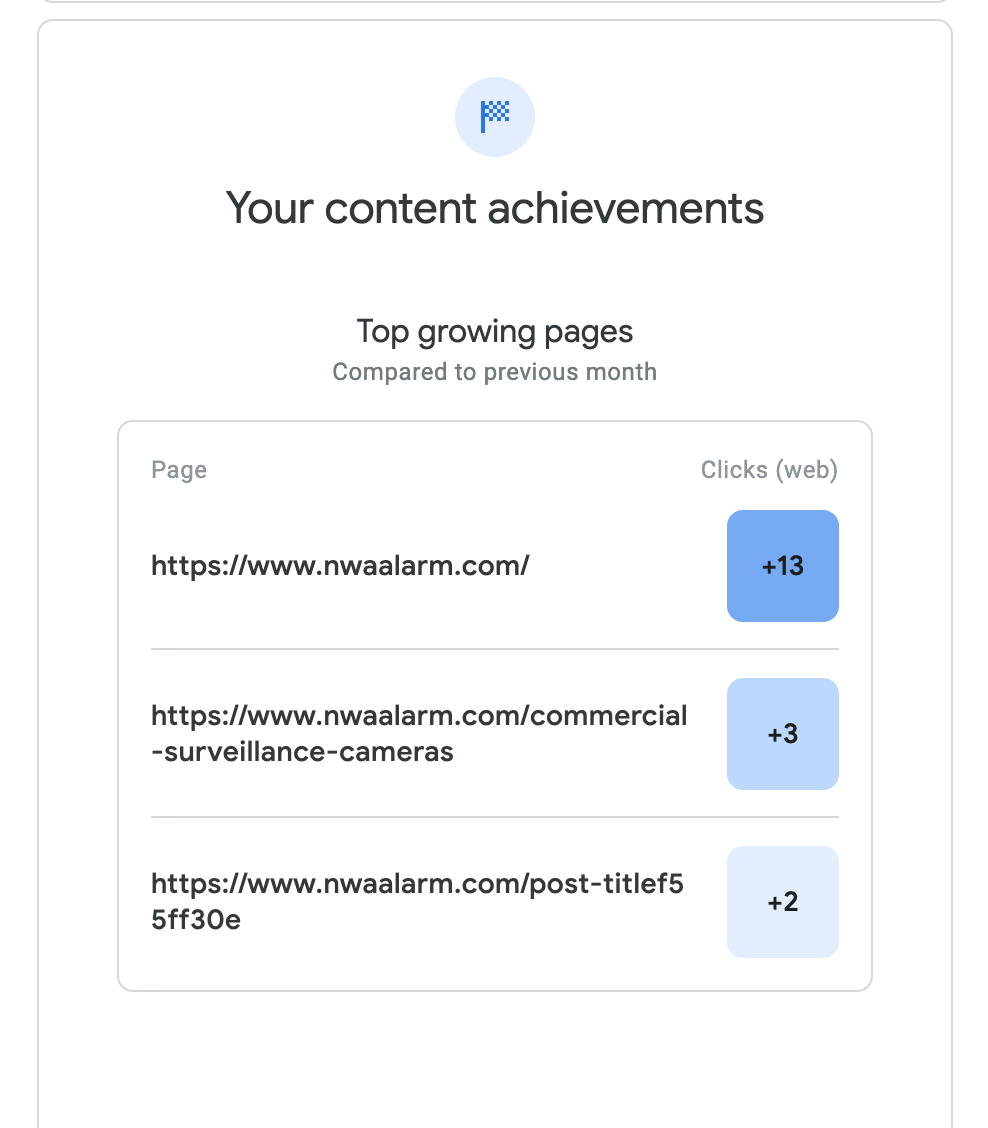The image size is (988, 1128).
Task: Click the +2 clicks badge
Action: coord(782,902)
